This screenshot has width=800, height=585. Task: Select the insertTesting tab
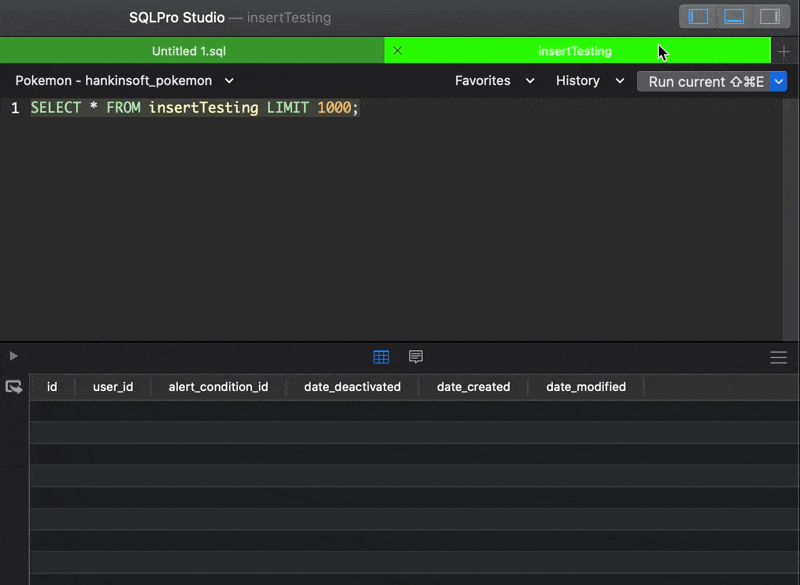coord(577,51)
